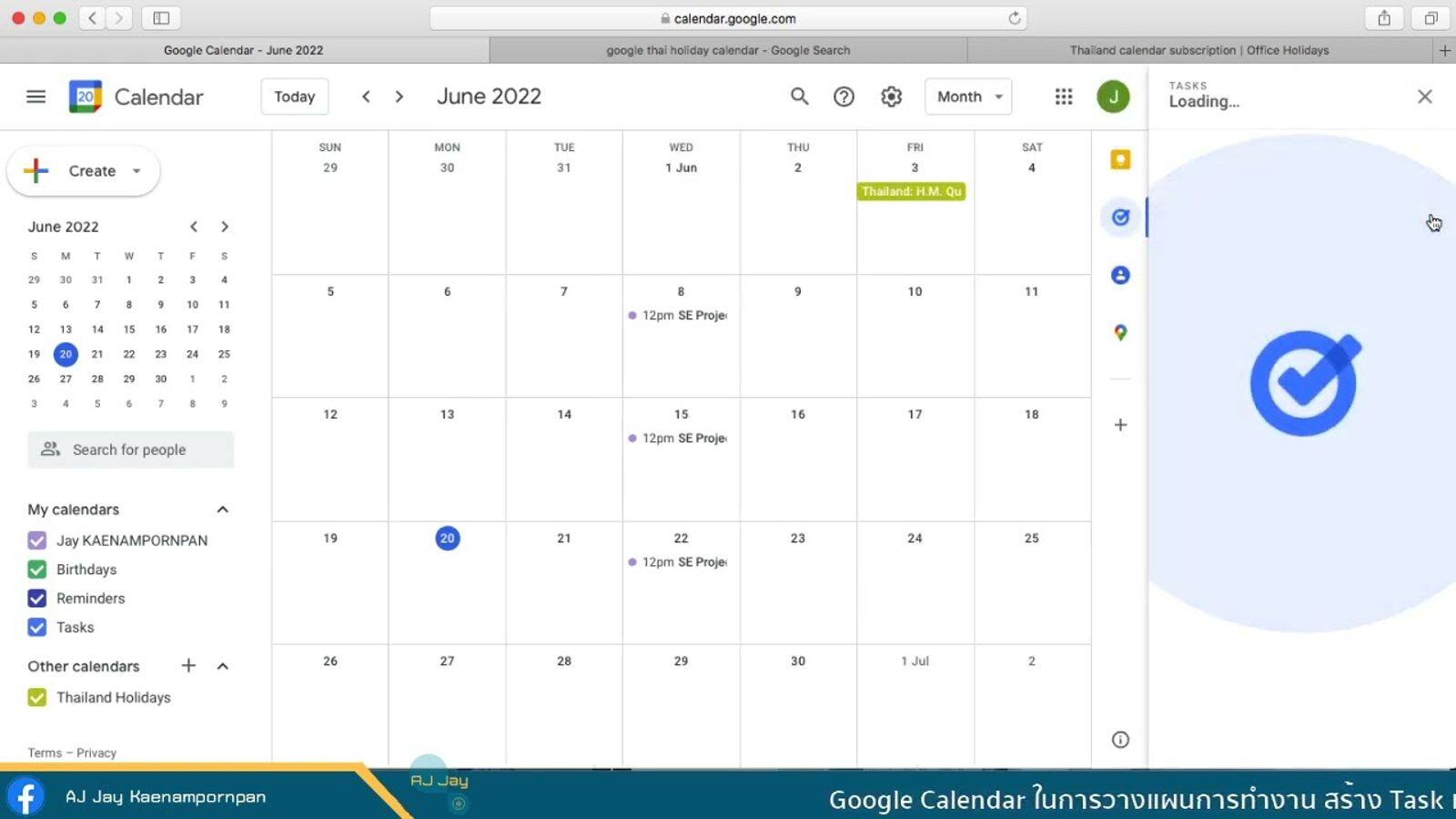The height and width of the screenshot is (819, 1456).
Task: Add other calendars plus icon
Action: point(188,665)
